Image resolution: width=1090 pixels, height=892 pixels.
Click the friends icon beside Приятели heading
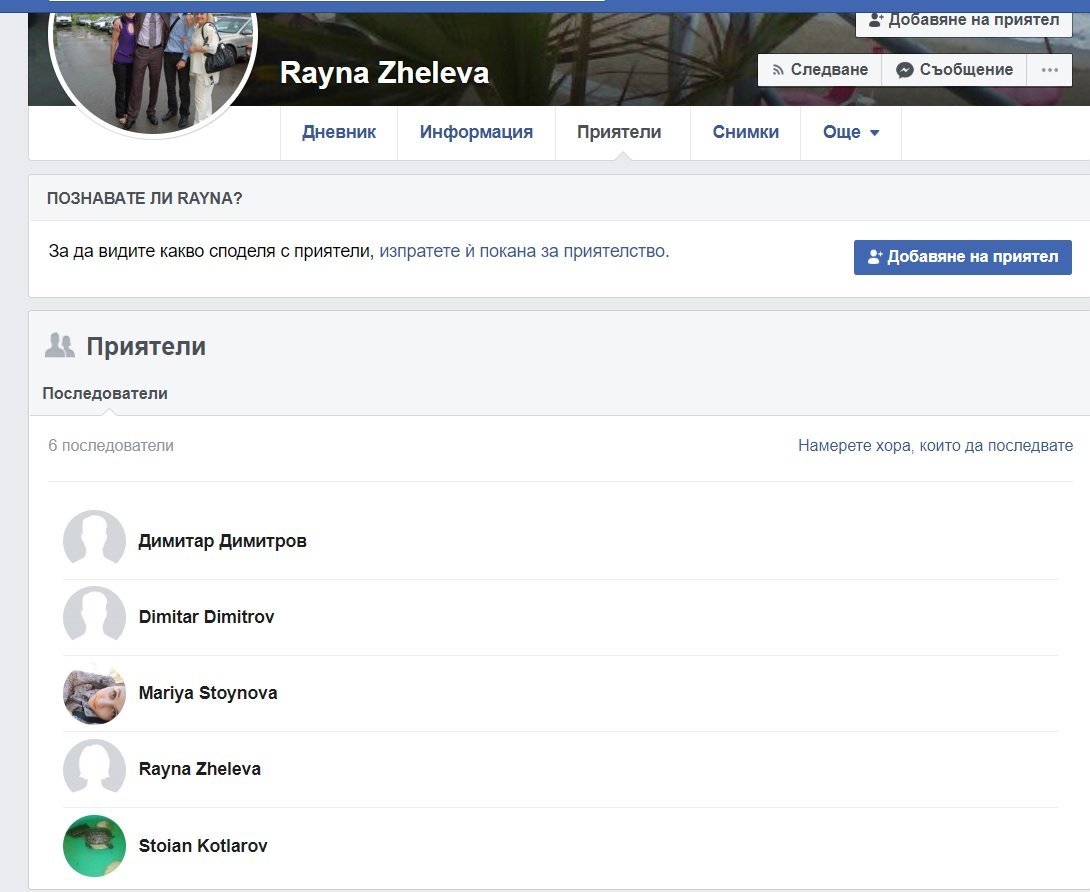[60, 347]
